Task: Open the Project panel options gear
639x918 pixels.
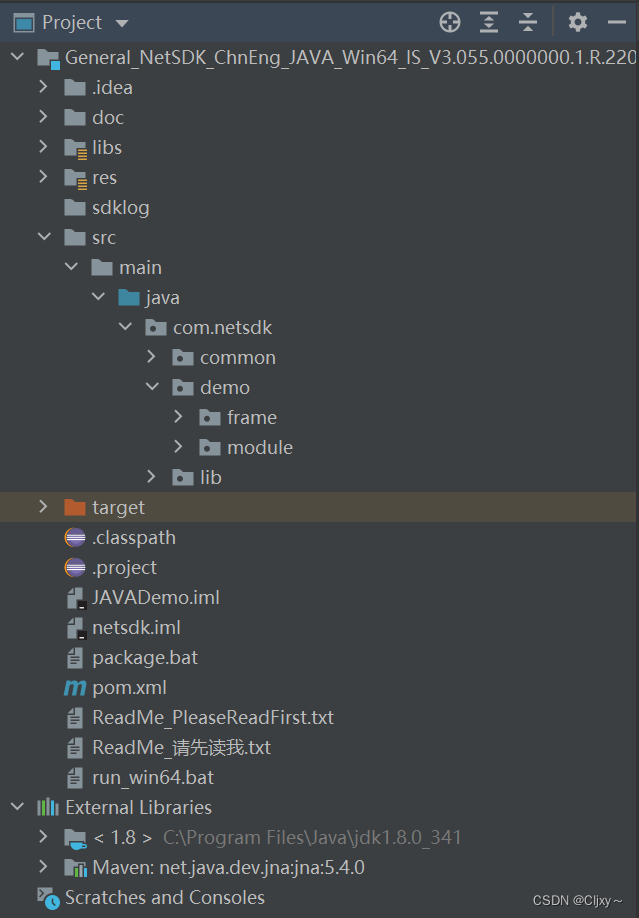Action: coord(577,21)
